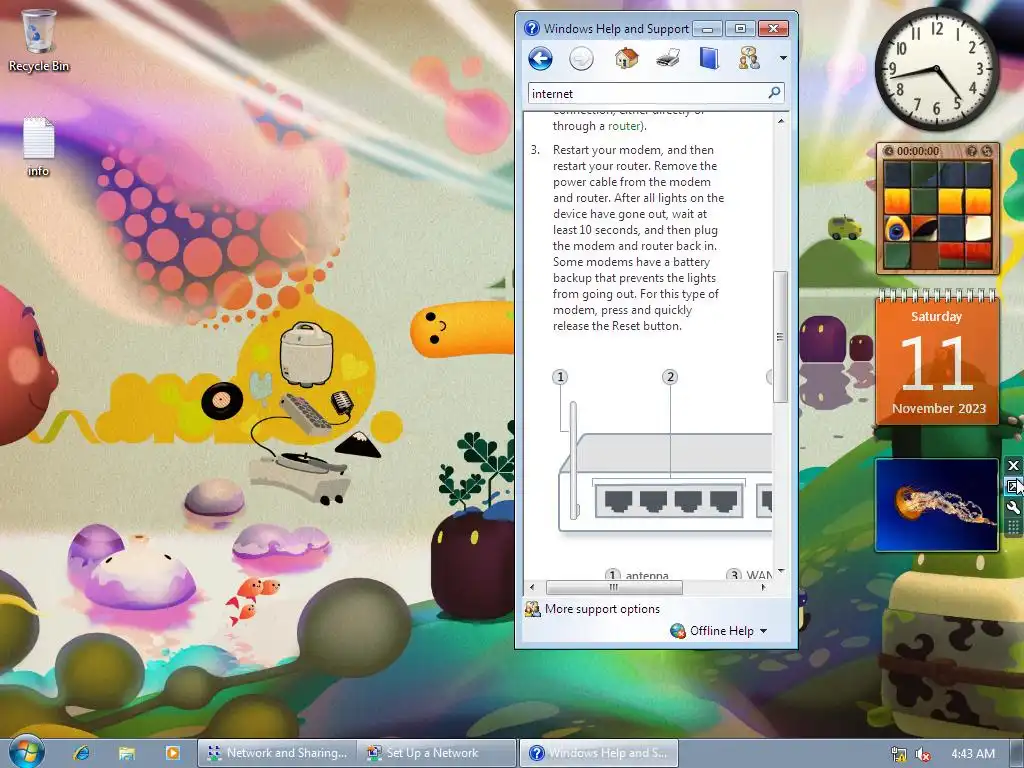Click the analog Clock gadget

point(936,69)
